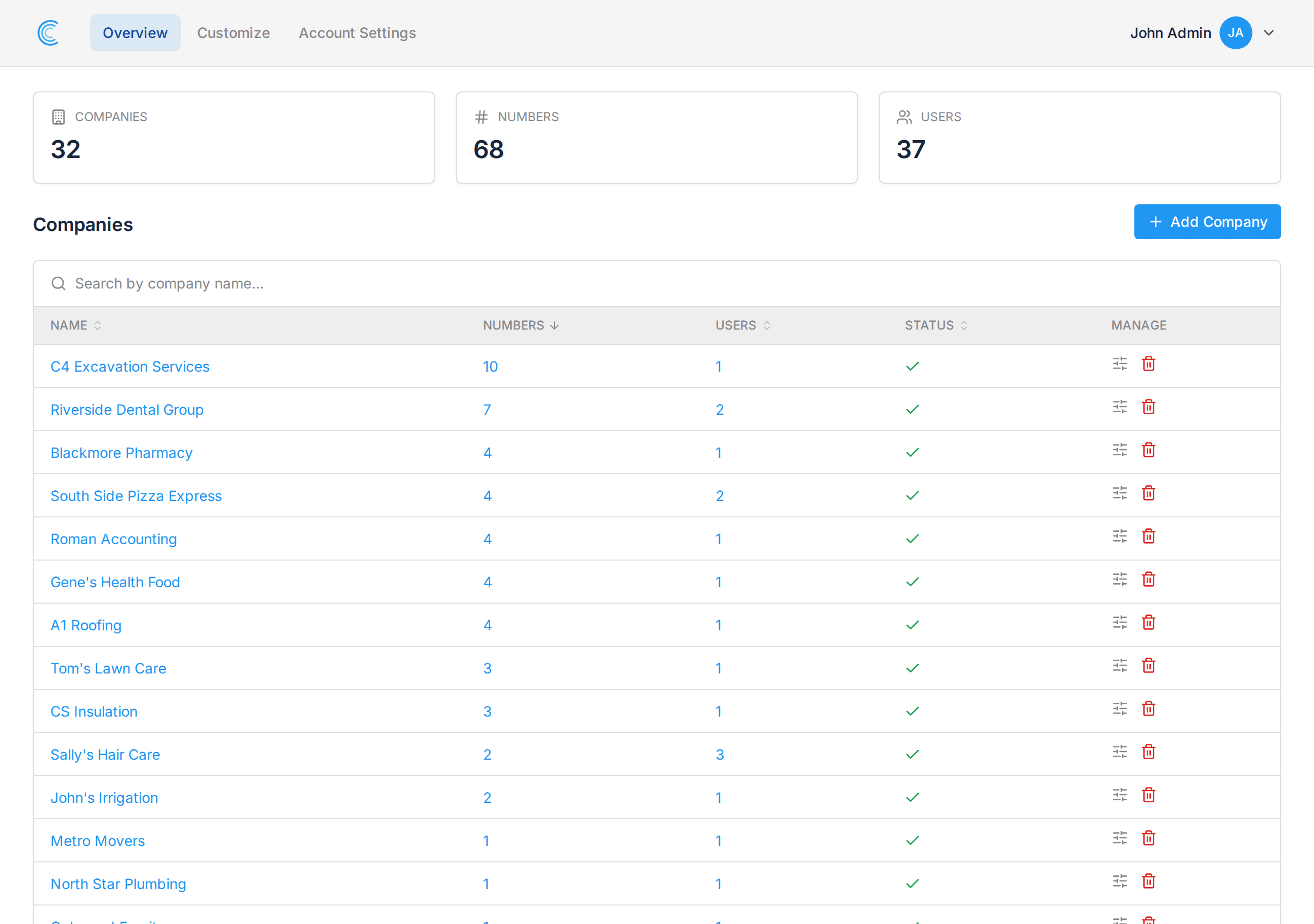Delete John's Irrigation company
Image resolution: width=1314 pixels, height=924 pixels.
point(1148,795)
